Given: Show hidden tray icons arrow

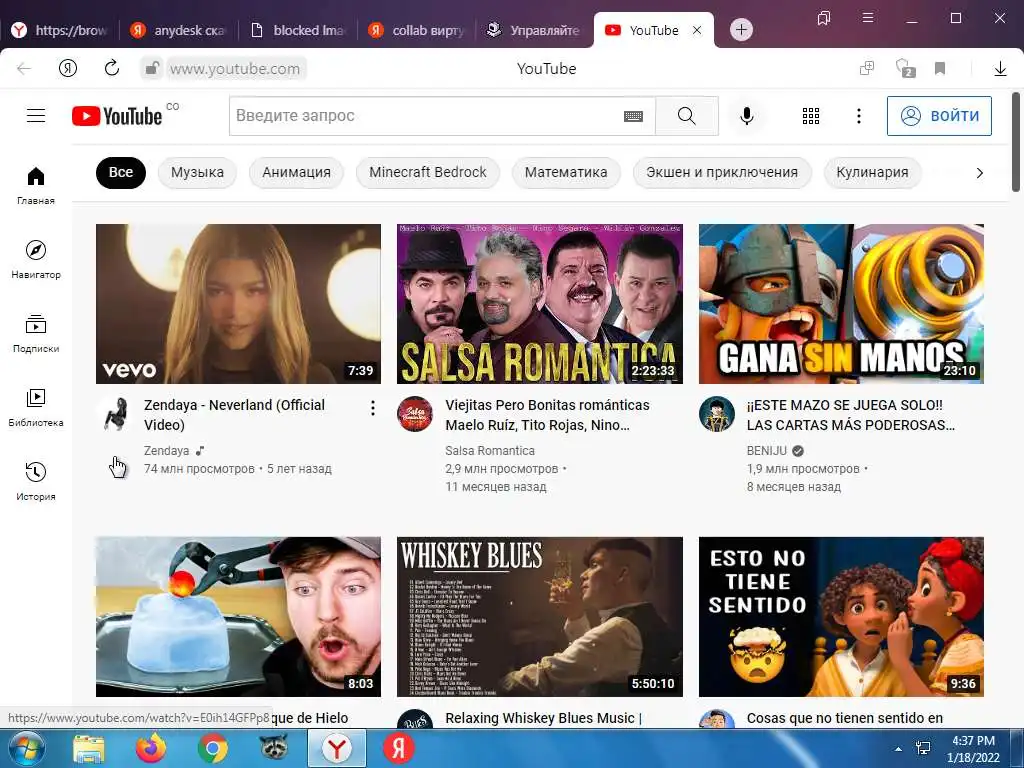Looking at the screenshot, I should (898, 749).
